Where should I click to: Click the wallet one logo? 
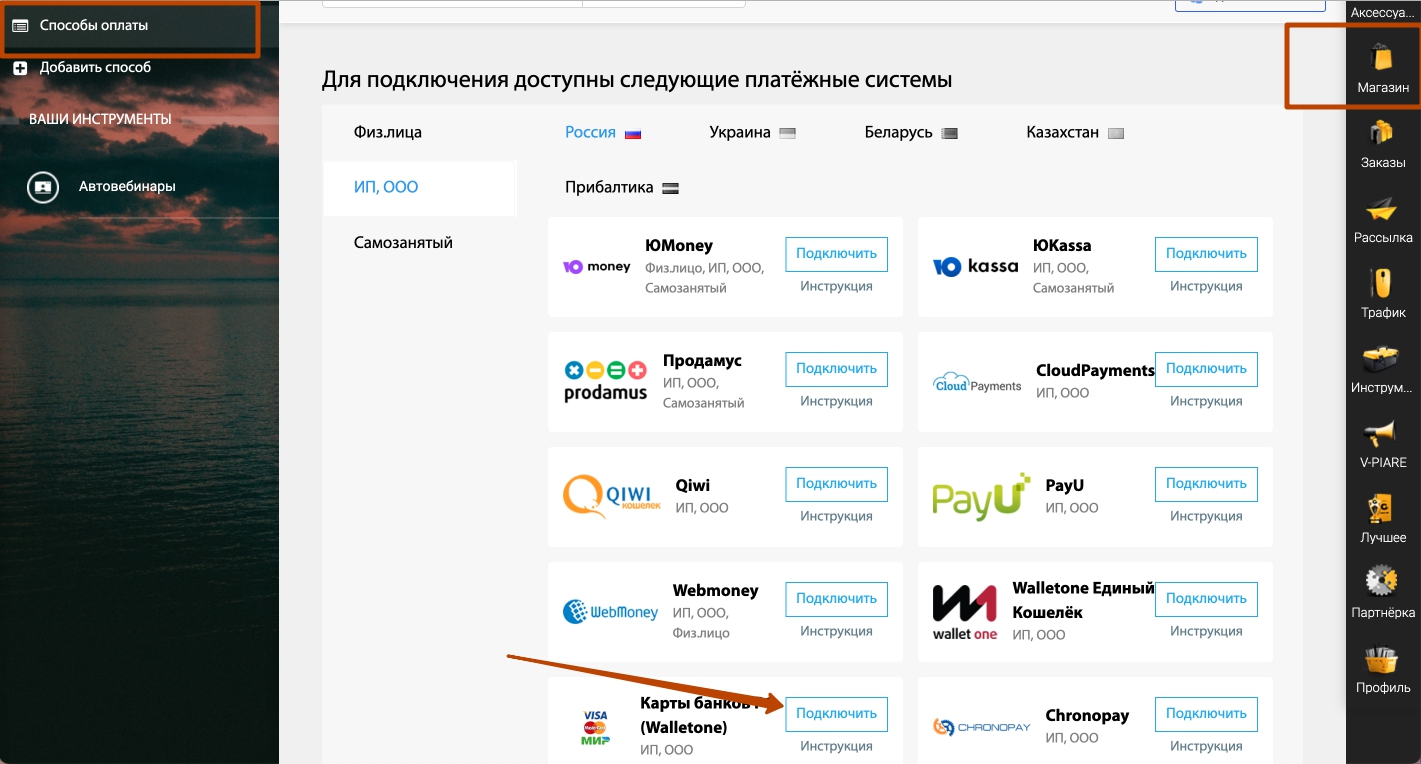point(965,612)
